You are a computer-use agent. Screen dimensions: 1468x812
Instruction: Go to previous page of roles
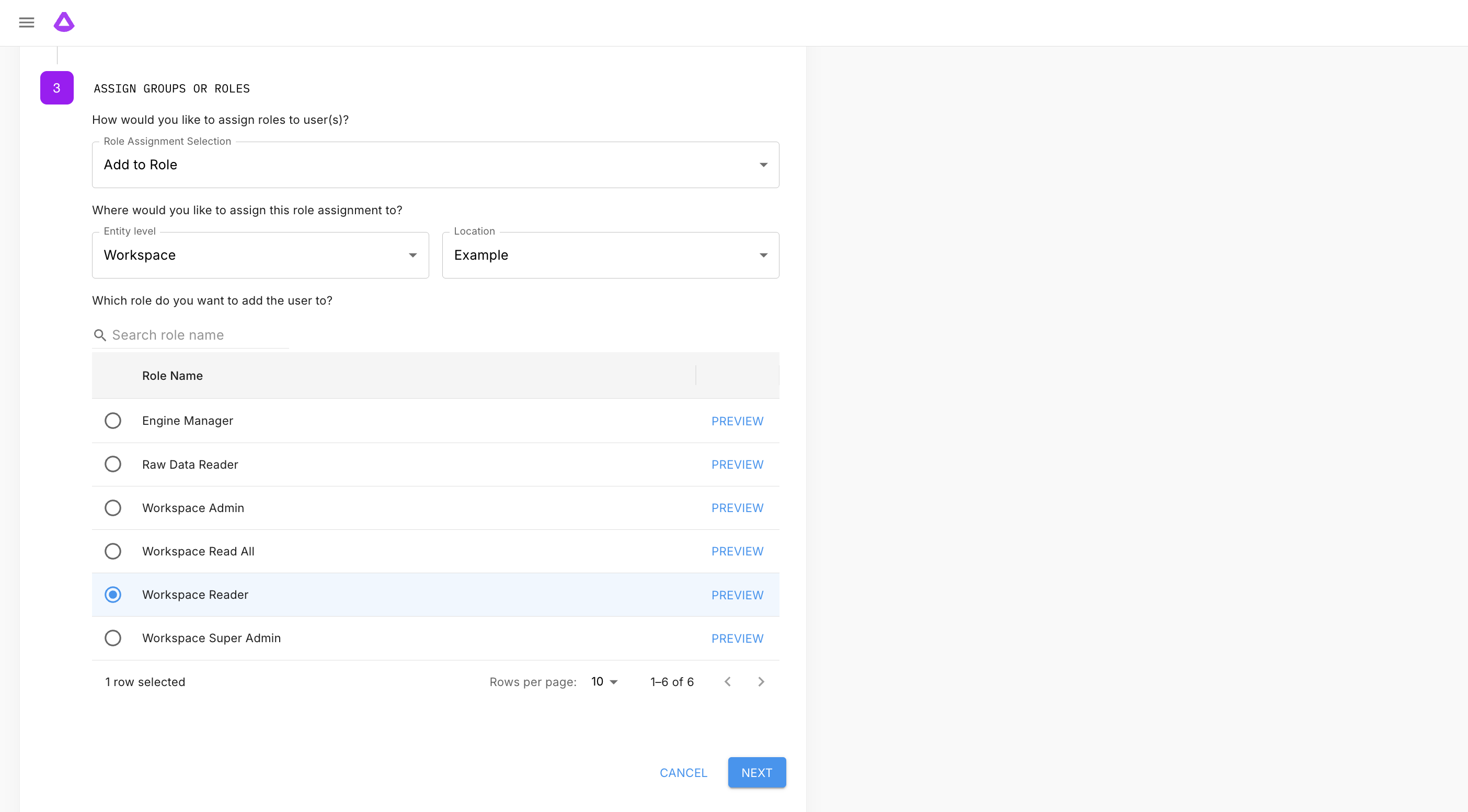pyautogui.click(x=728, y=681)
